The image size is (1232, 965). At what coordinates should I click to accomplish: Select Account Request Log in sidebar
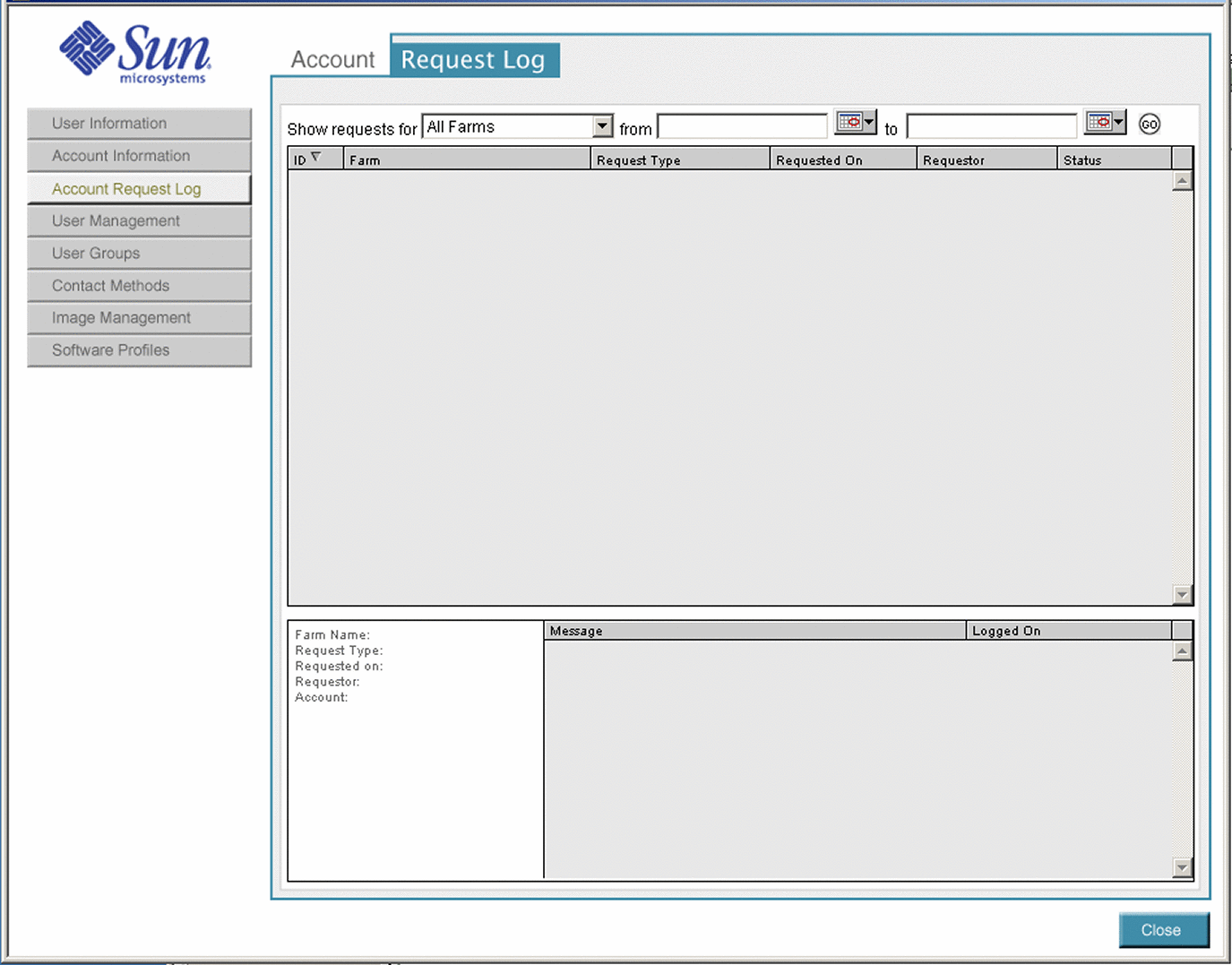[139, 189]
